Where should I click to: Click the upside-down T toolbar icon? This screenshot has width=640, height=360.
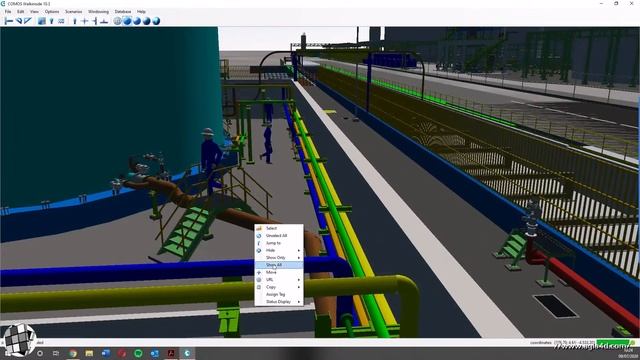click(104, 21)
